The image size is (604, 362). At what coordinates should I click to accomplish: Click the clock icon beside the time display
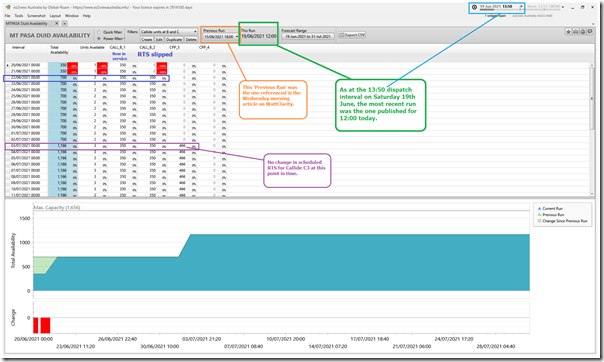[474, 7]
